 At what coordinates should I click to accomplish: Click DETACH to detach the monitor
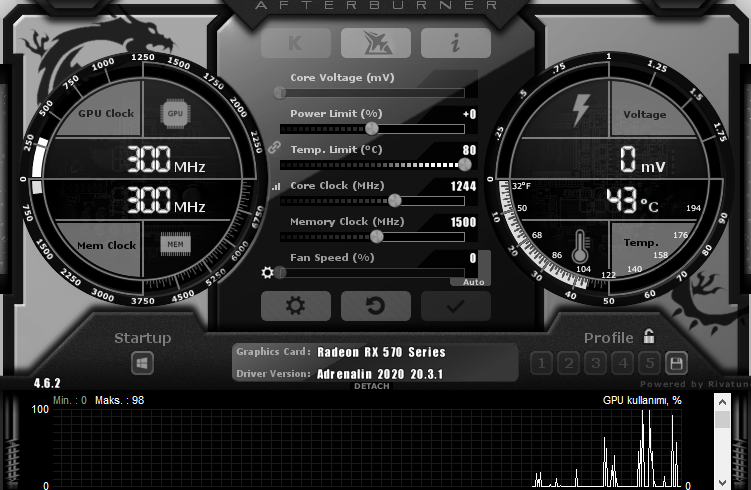tap(372, 386)
